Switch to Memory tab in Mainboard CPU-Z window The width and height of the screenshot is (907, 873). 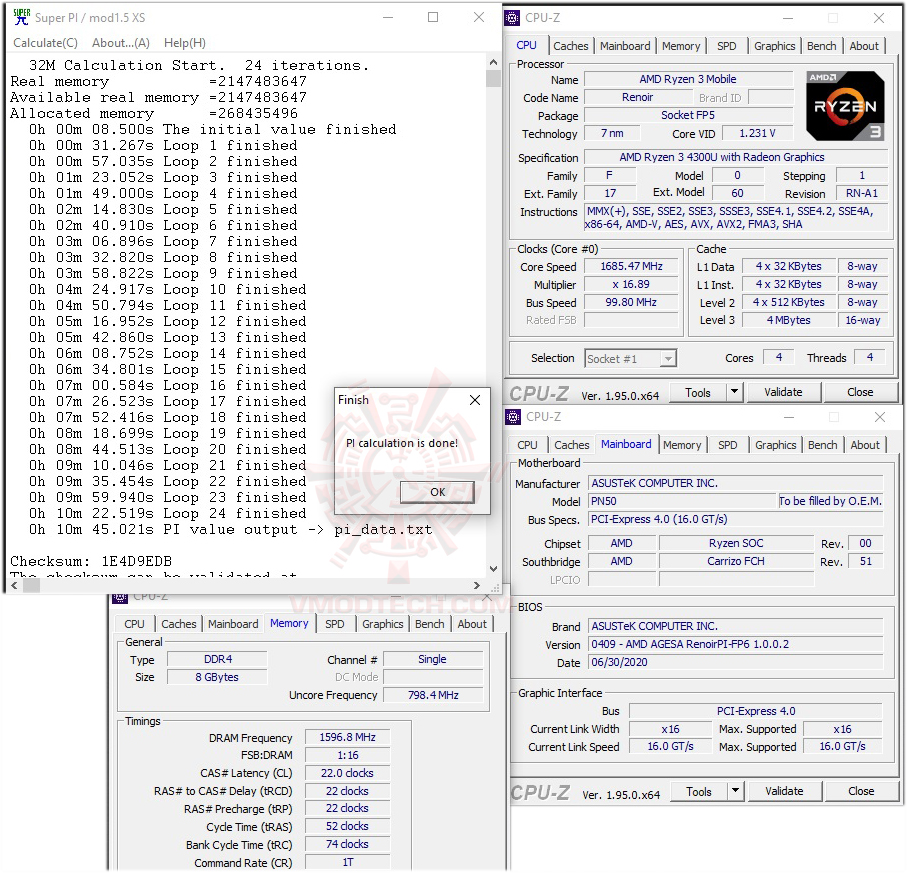coord(682,445)
